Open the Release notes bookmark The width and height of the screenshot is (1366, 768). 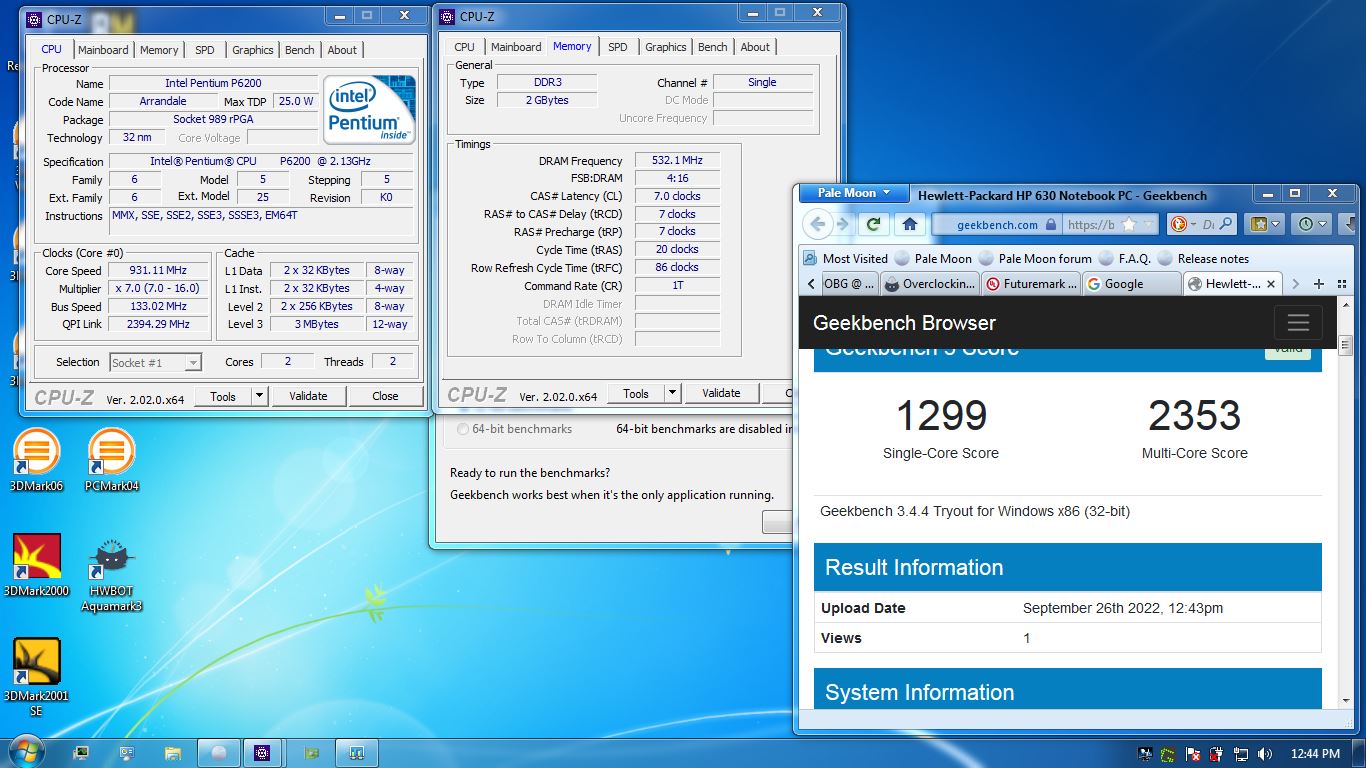[x=1203, y=258]
